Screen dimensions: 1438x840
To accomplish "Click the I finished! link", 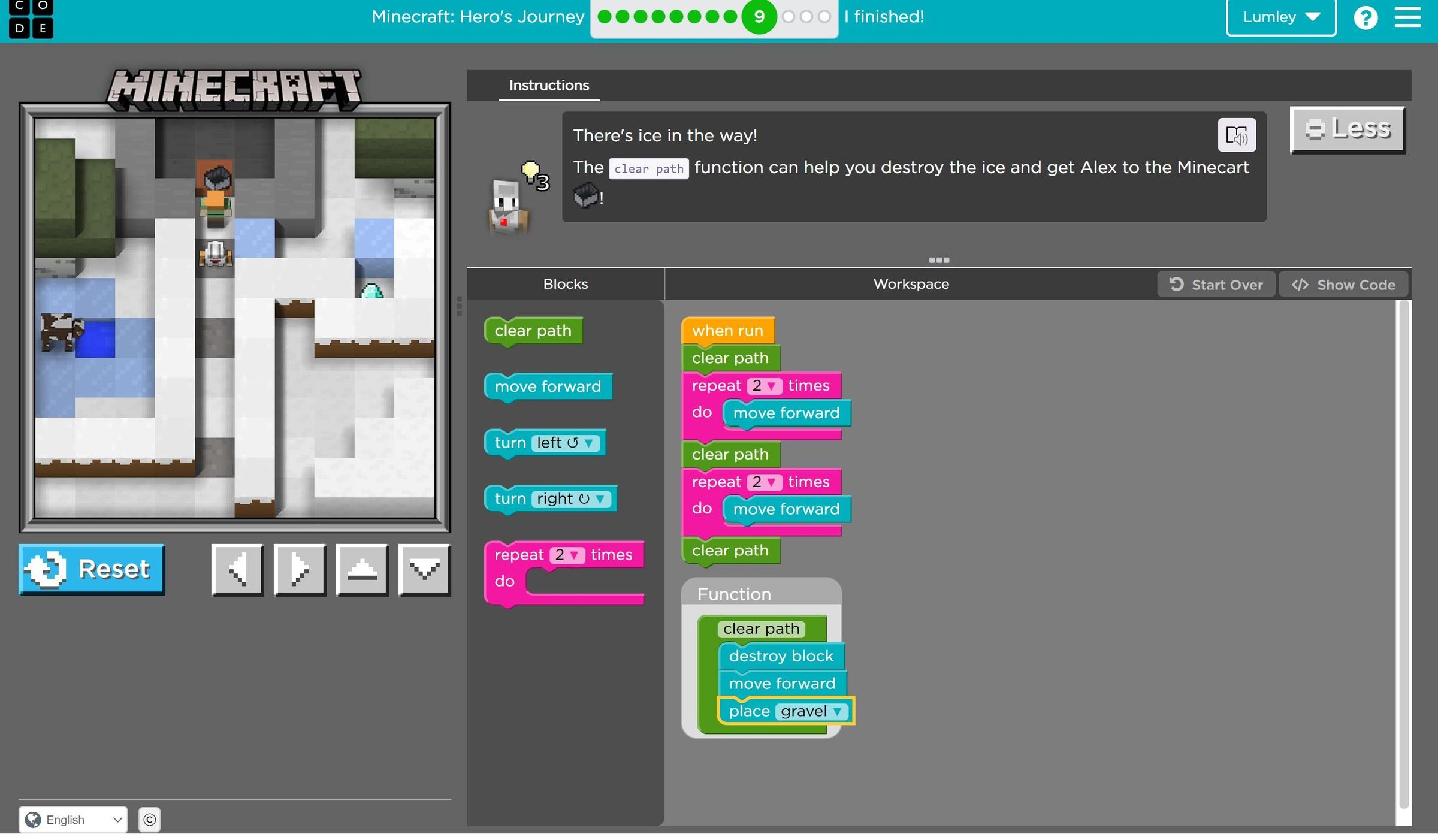I will (x=884, y=17).
